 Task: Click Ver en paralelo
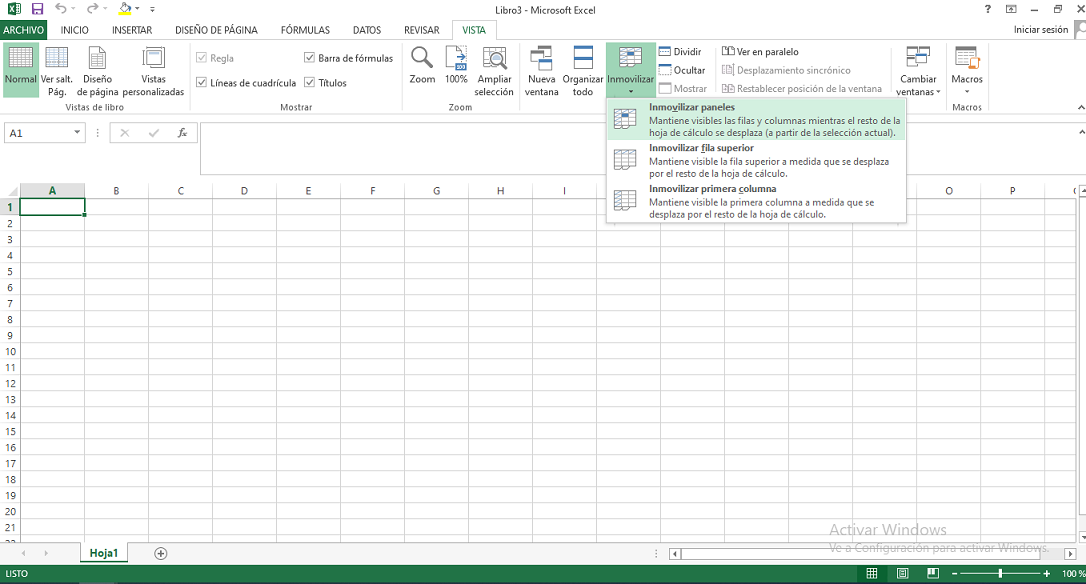click(760, 52)
